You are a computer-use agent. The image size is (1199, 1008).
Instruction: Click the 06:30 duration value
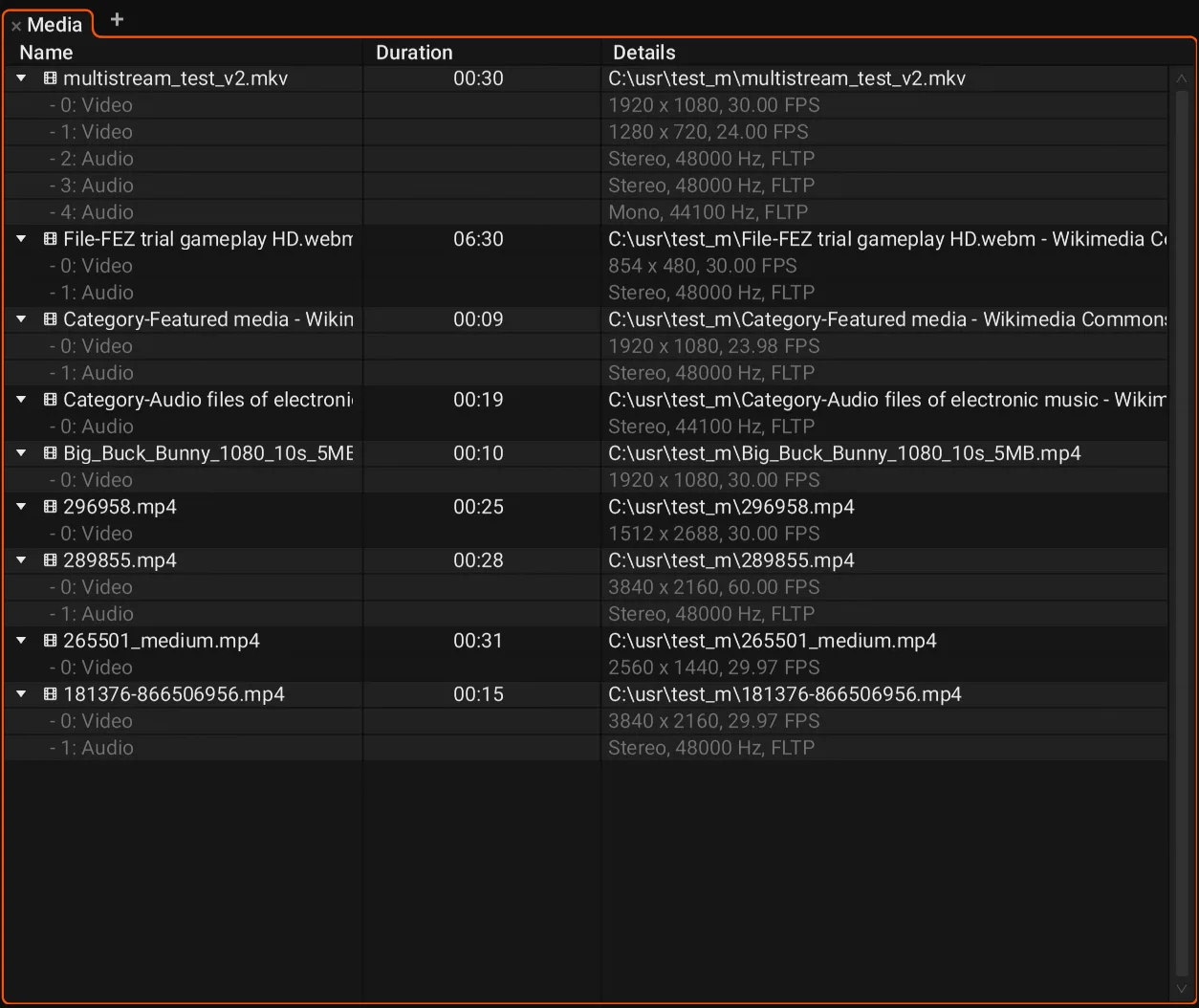(x=478, y=239)
